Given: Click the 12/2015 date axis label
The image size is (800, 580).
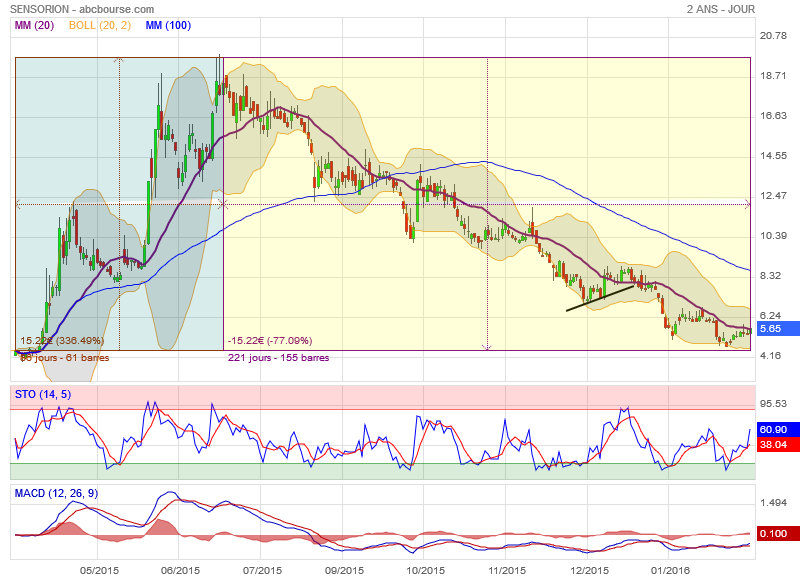Looking at the screenshot, I should coord(590,570).
